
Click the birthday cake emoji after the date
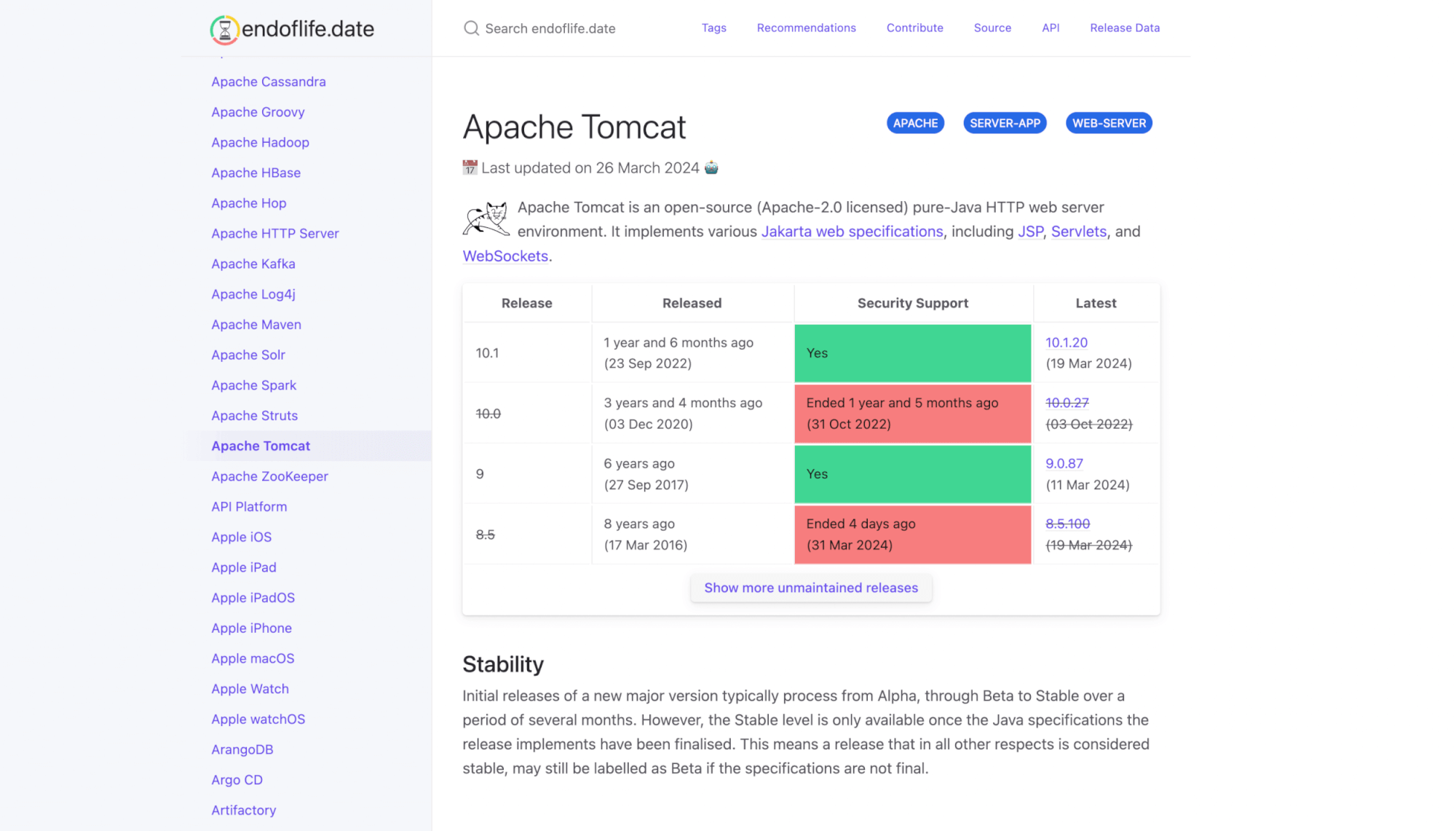coord(711,168)
